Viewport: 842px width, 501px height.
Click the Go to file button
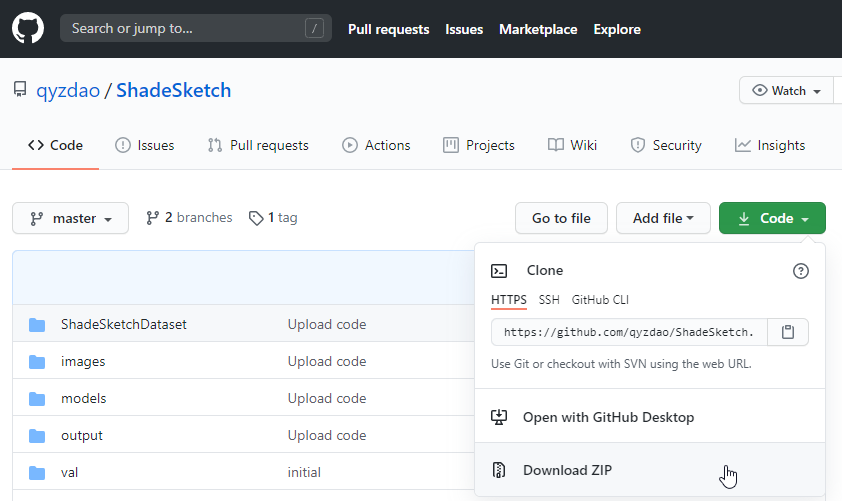(x=561, y=218)
